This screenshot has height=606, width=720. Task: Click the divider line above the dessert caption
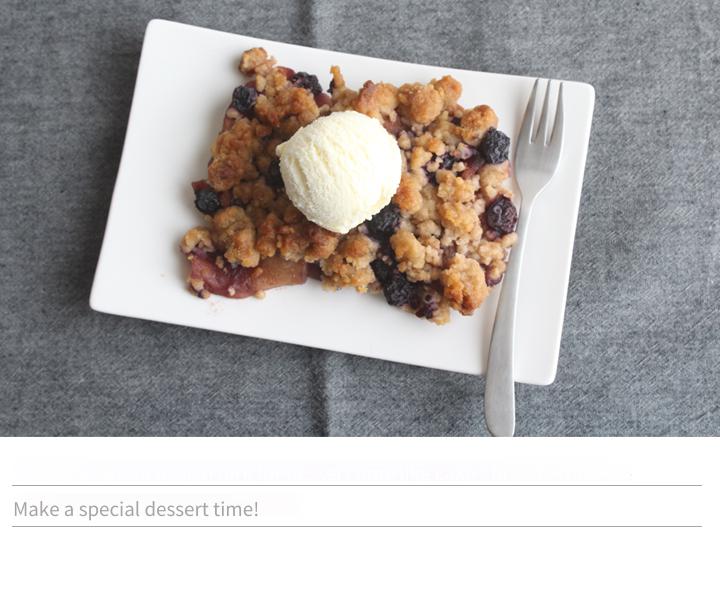pos(357,485)
